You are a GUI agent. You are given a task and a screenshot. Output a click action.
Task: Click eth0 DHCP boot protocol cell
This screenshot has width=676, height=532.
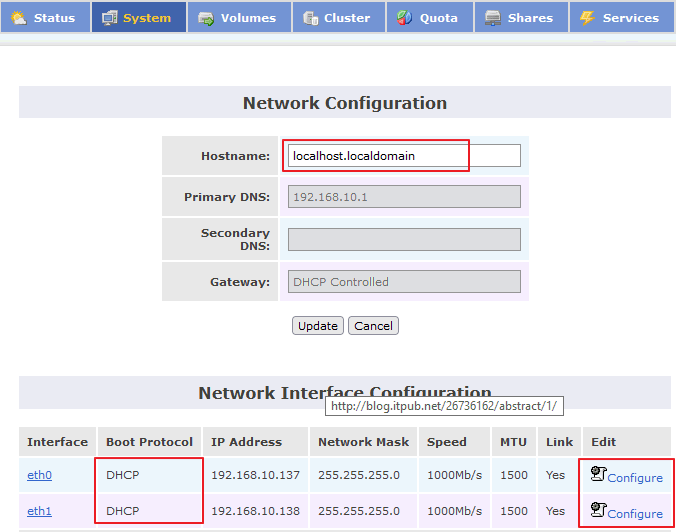(x=149, y=475)
